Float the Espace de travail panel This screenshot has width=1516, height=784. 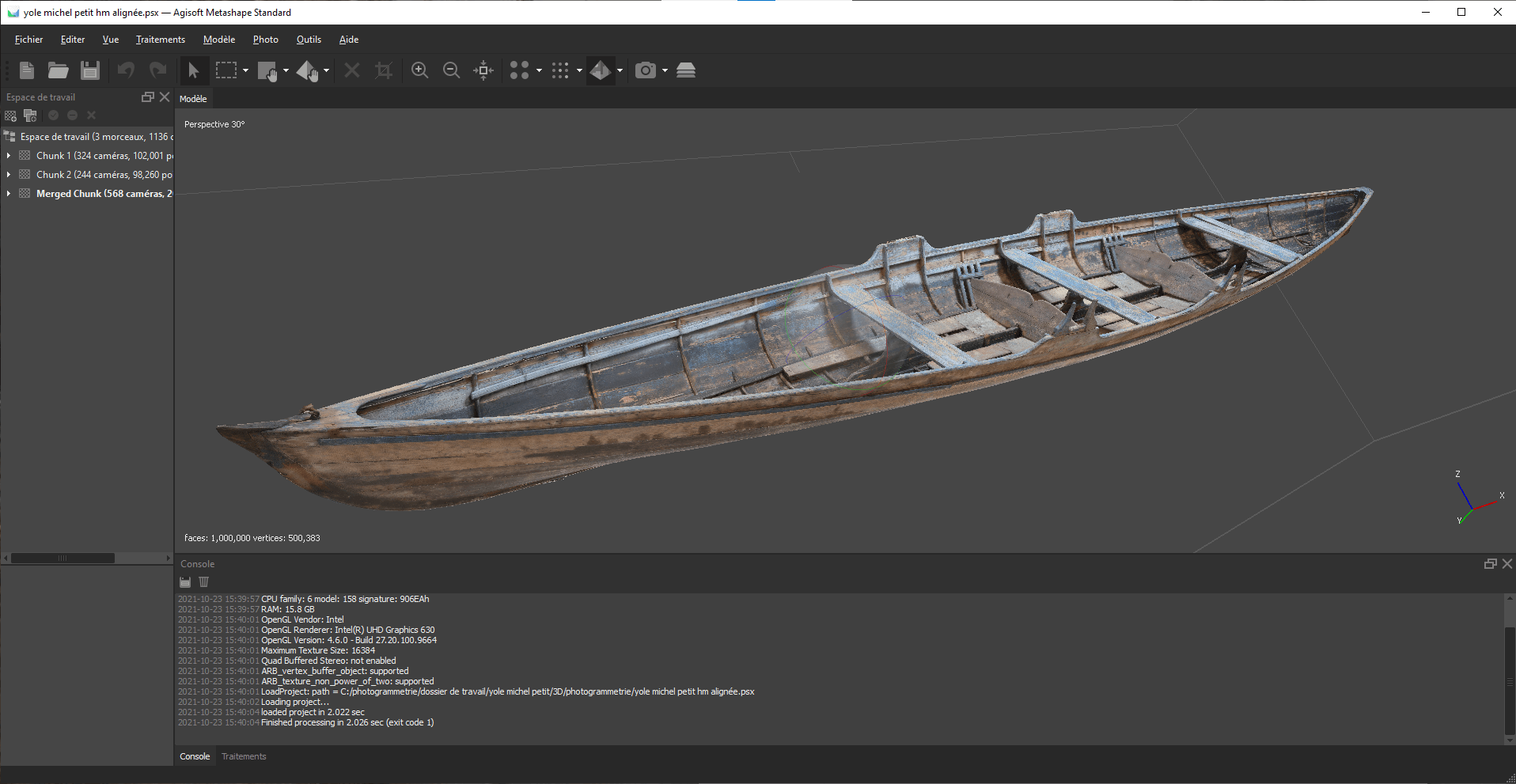(147, 97)
